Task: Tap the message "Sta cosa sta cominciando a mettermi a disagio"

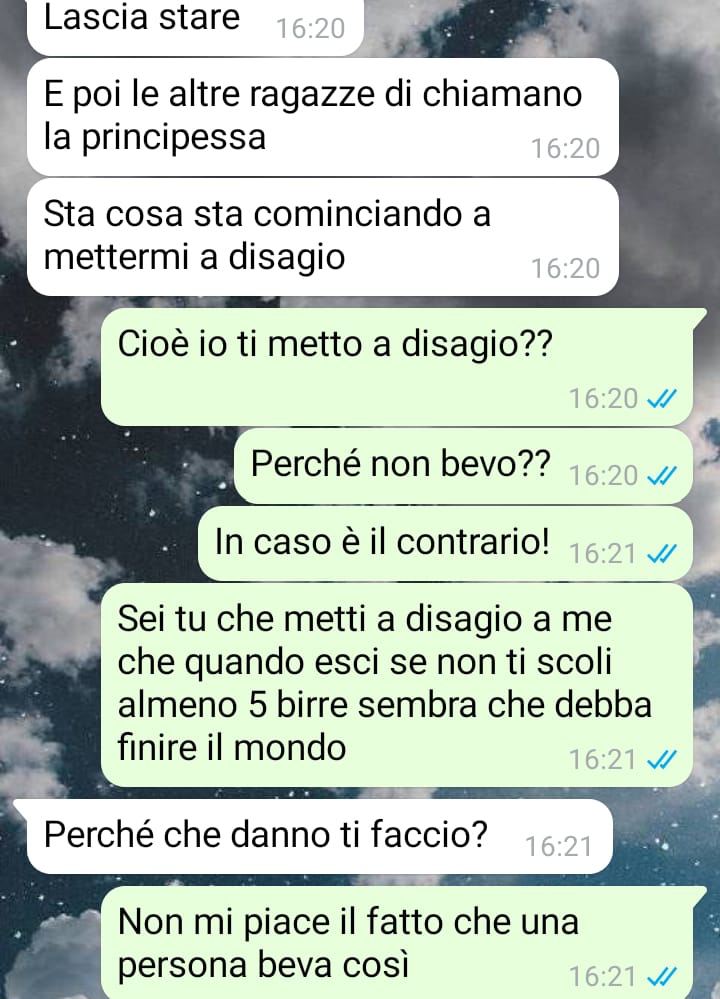Action: pyautogui.click(x=322, y=237)
